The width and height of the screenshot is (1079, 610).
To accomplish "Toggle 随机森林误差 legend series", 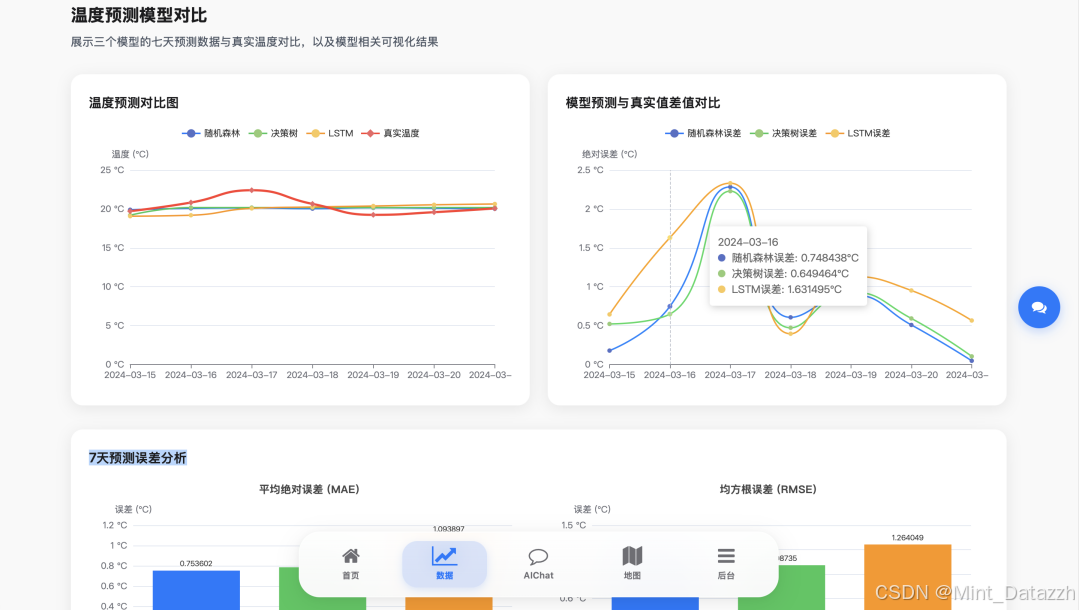I will [x=703, y=133].
